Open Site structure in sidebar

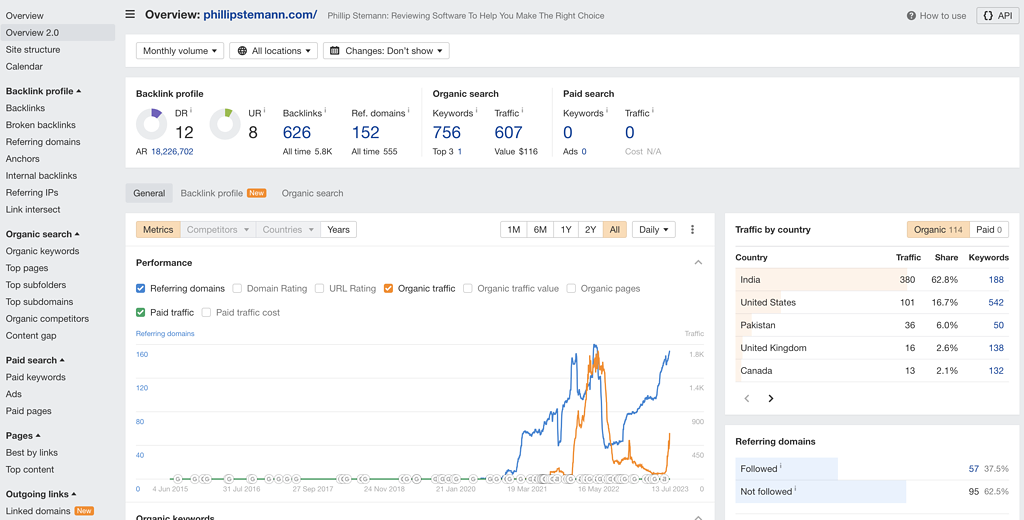33,50
